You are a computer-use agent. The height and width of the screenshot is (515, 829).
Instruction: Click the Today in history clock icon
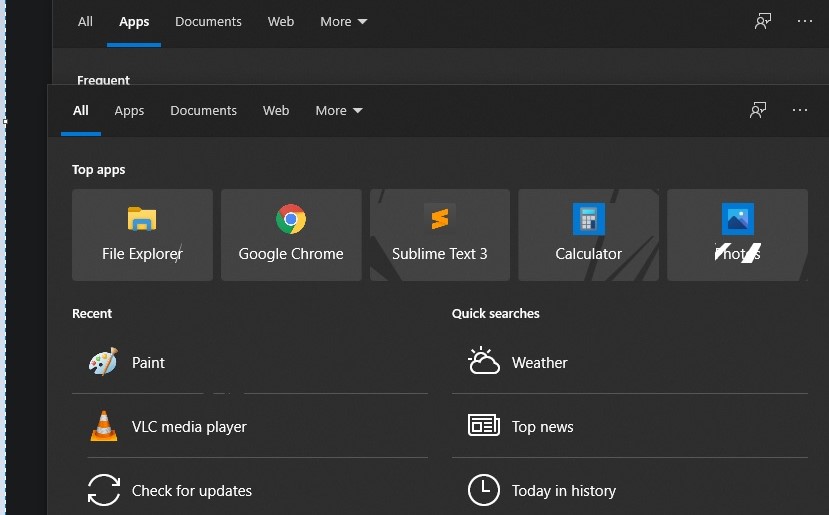pyautogui.click(x=484, y=490)
